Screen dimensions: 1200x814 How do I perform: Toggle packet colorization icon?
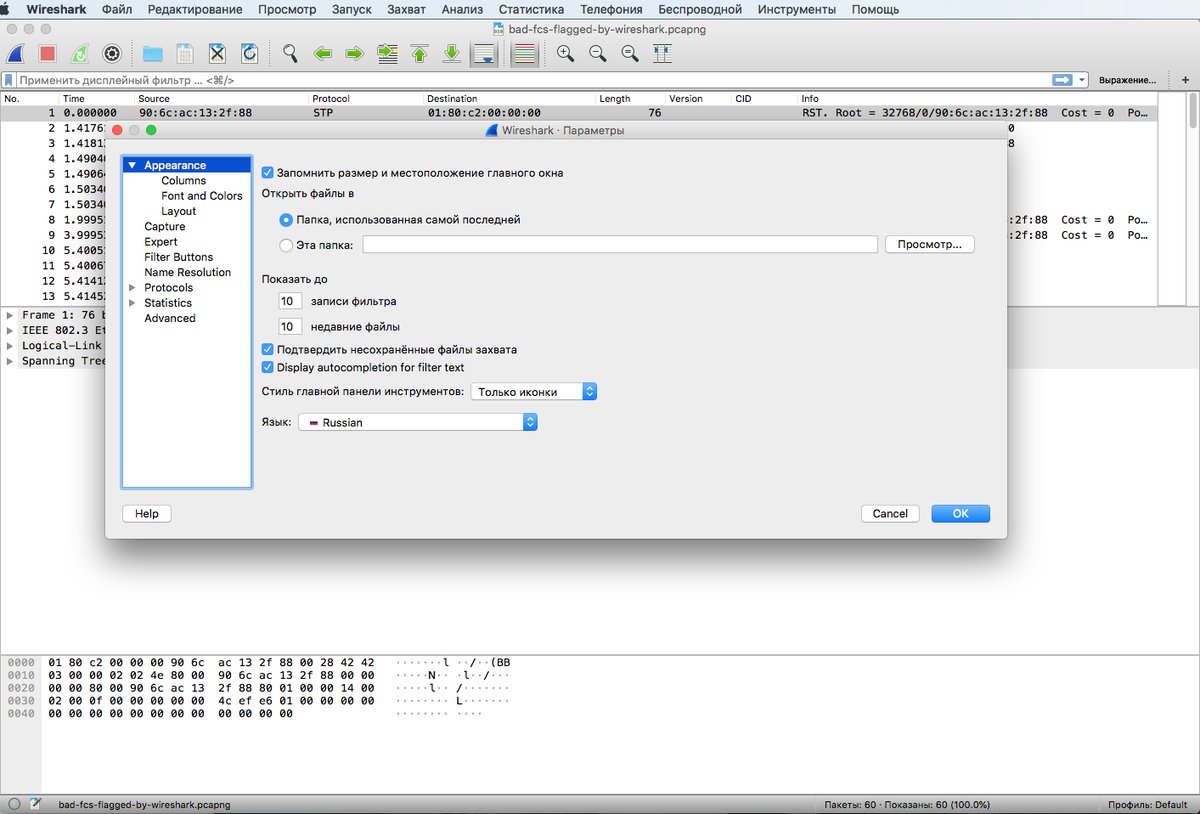coord(524,53)
